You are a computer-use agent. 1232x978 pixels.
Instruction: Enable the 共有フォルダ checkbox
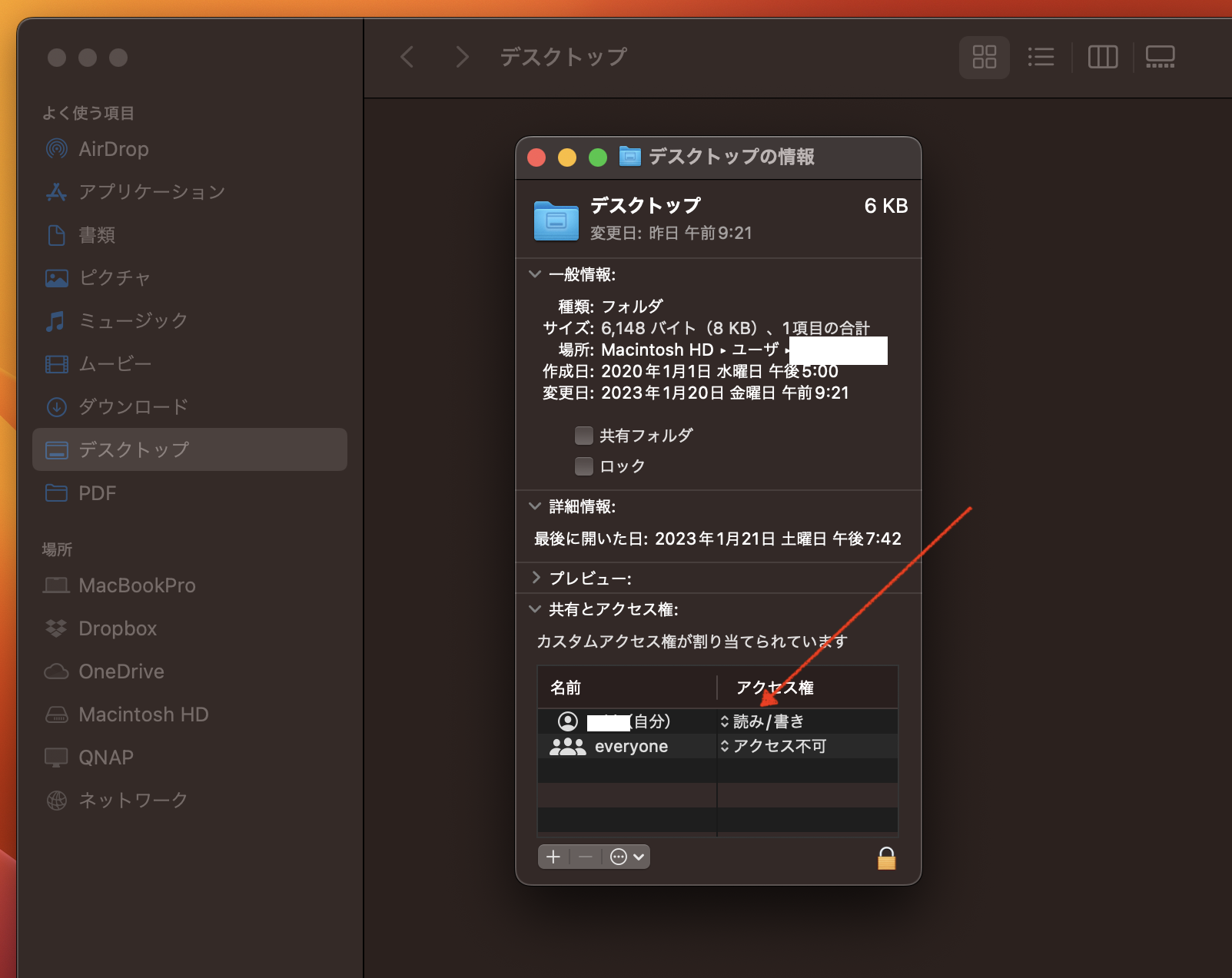pyautogui.click(x=584, y=436)
